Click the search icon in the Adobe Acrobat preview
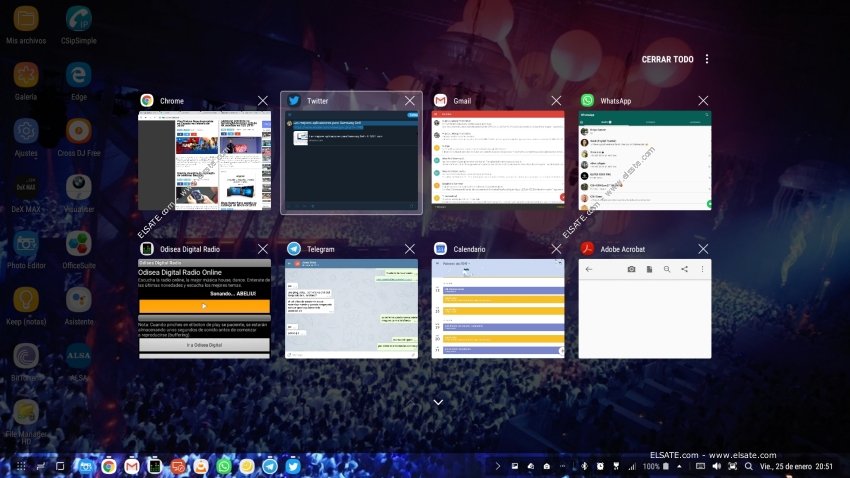The width and height of the screenshot is (850, 478). click(667, 269)
